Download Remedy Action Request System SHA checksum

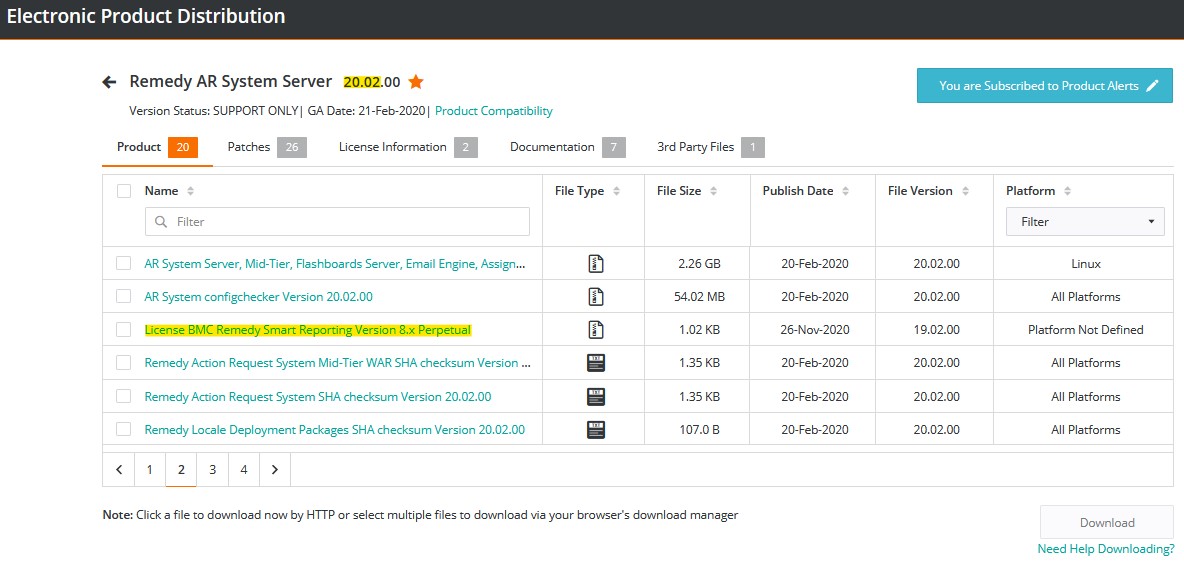[x=318, y=396]
